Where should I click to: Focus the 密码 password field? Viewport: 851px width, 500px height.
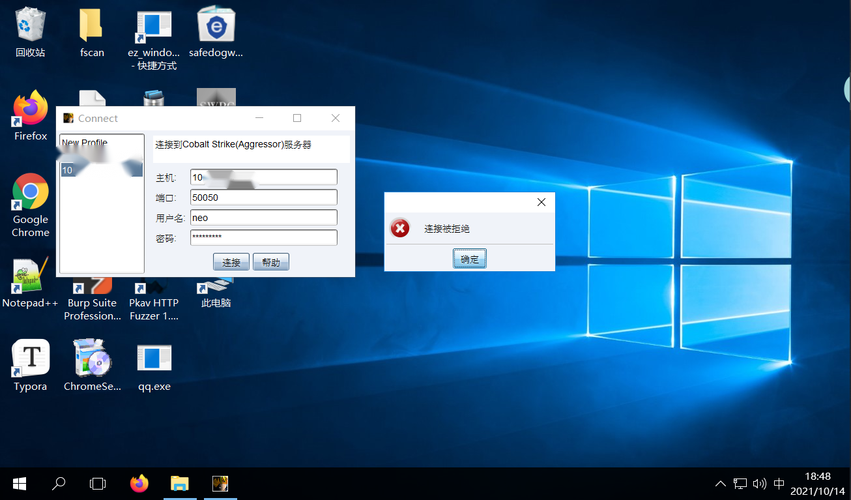264,237
